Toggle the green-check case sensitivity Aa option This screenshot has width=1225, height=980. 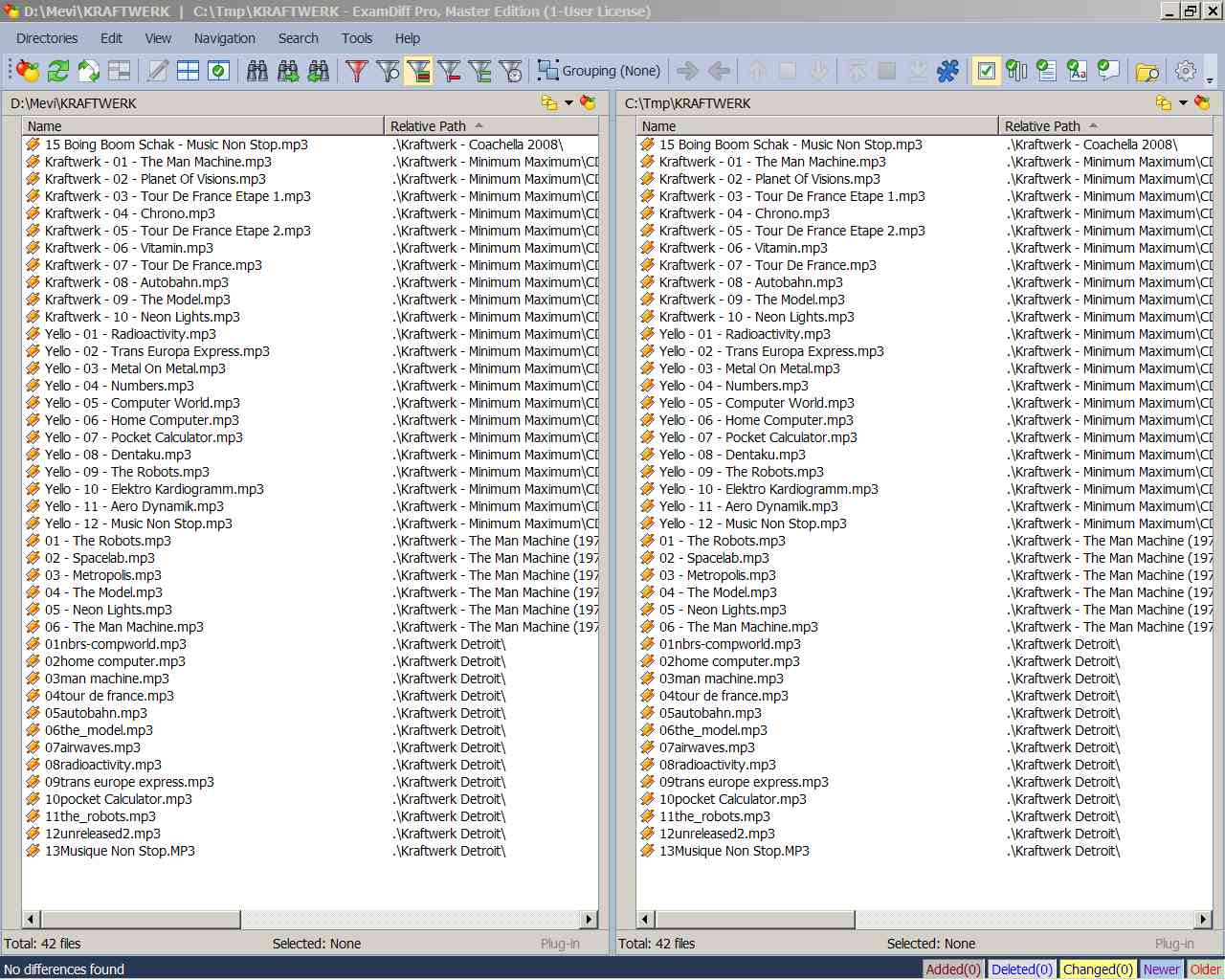pyautogui.click(x=1079, y=71)
